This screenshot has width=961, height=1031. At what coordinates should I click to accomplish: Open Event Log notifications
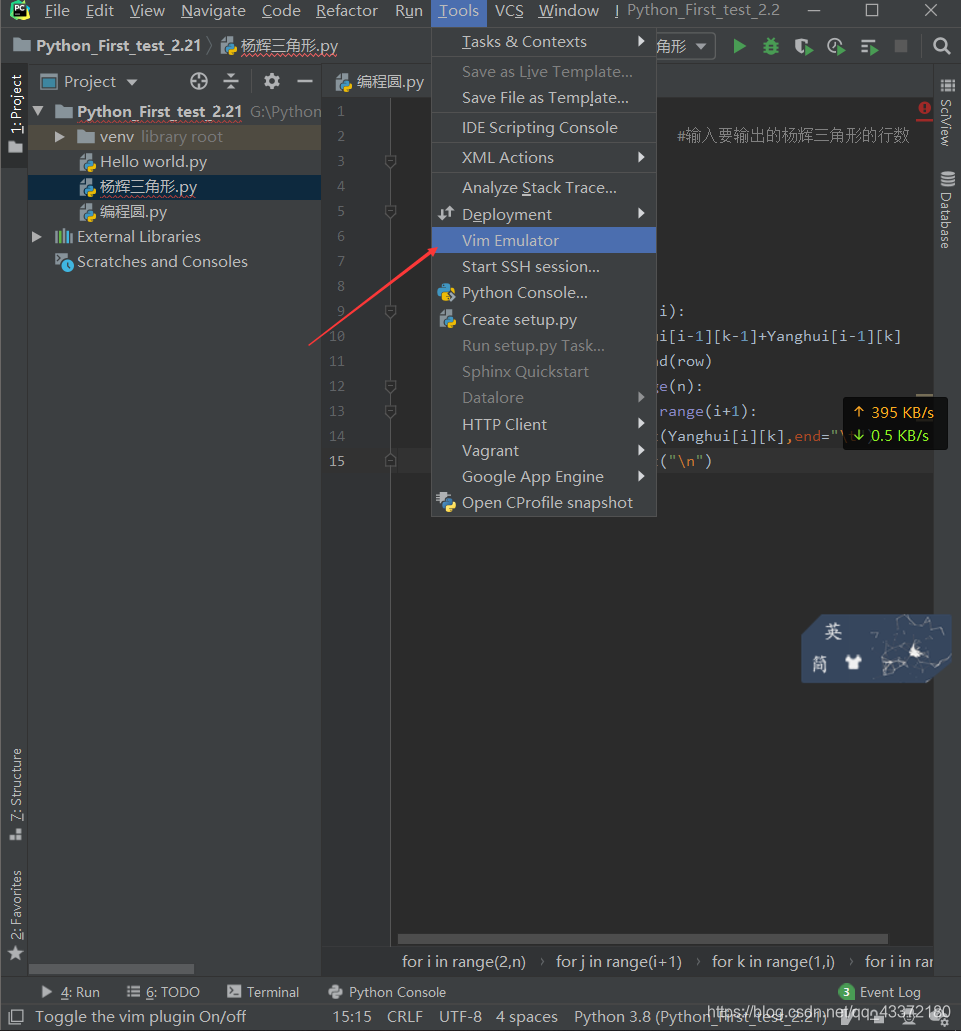tap(881, 992)
